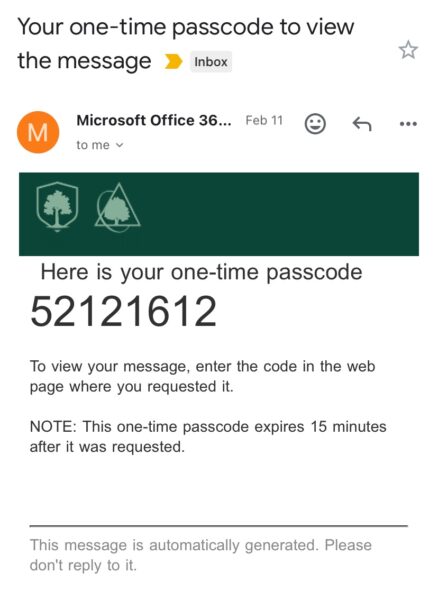Click the triangle tree logo in banner
This screenshot has height=600, width=438.
(x=118, y=208)
